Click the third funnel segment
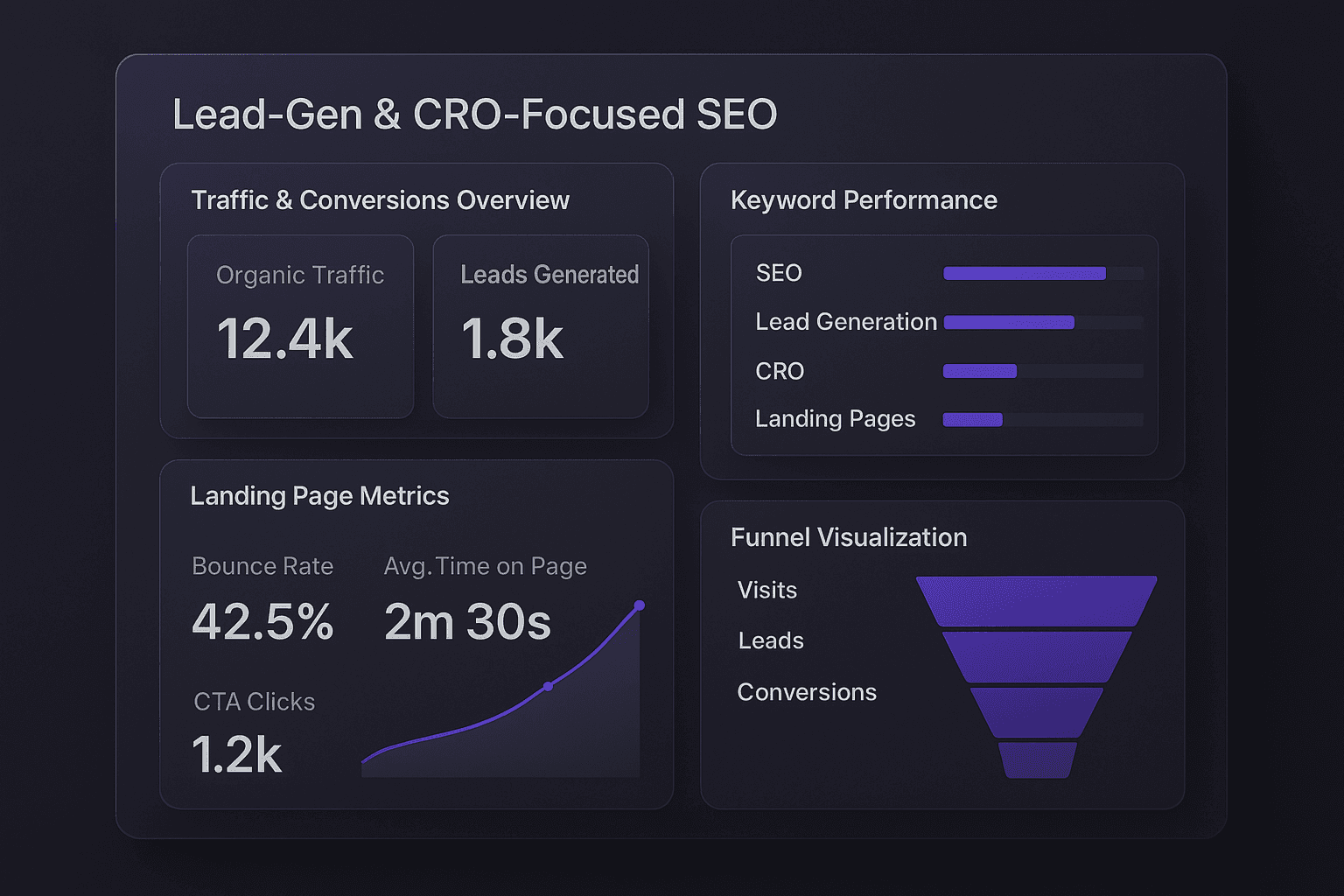 1037,712
